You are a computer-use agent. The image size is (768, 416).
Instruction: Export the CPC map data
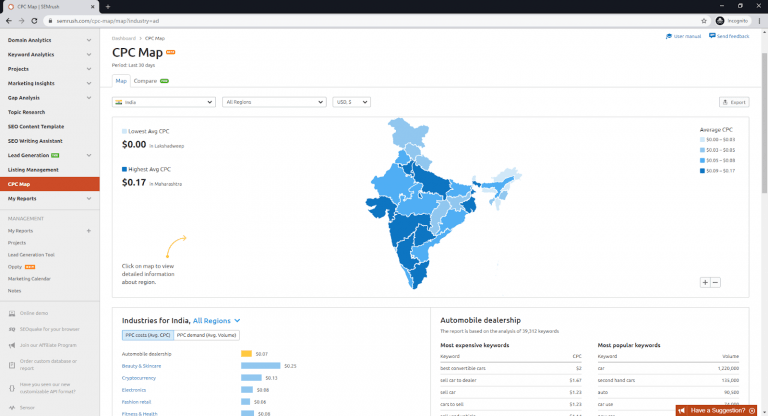click(x=734, y=102)
